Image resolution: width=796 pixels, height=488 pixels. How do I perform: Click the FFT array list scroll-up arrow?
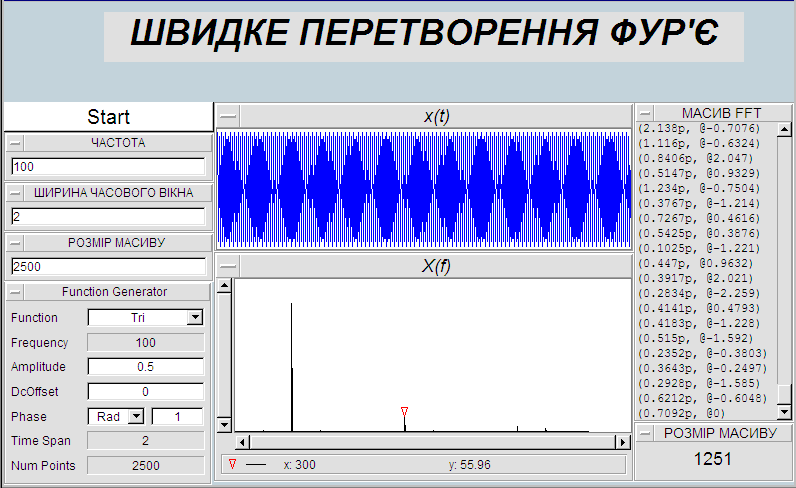pos(784,129)
